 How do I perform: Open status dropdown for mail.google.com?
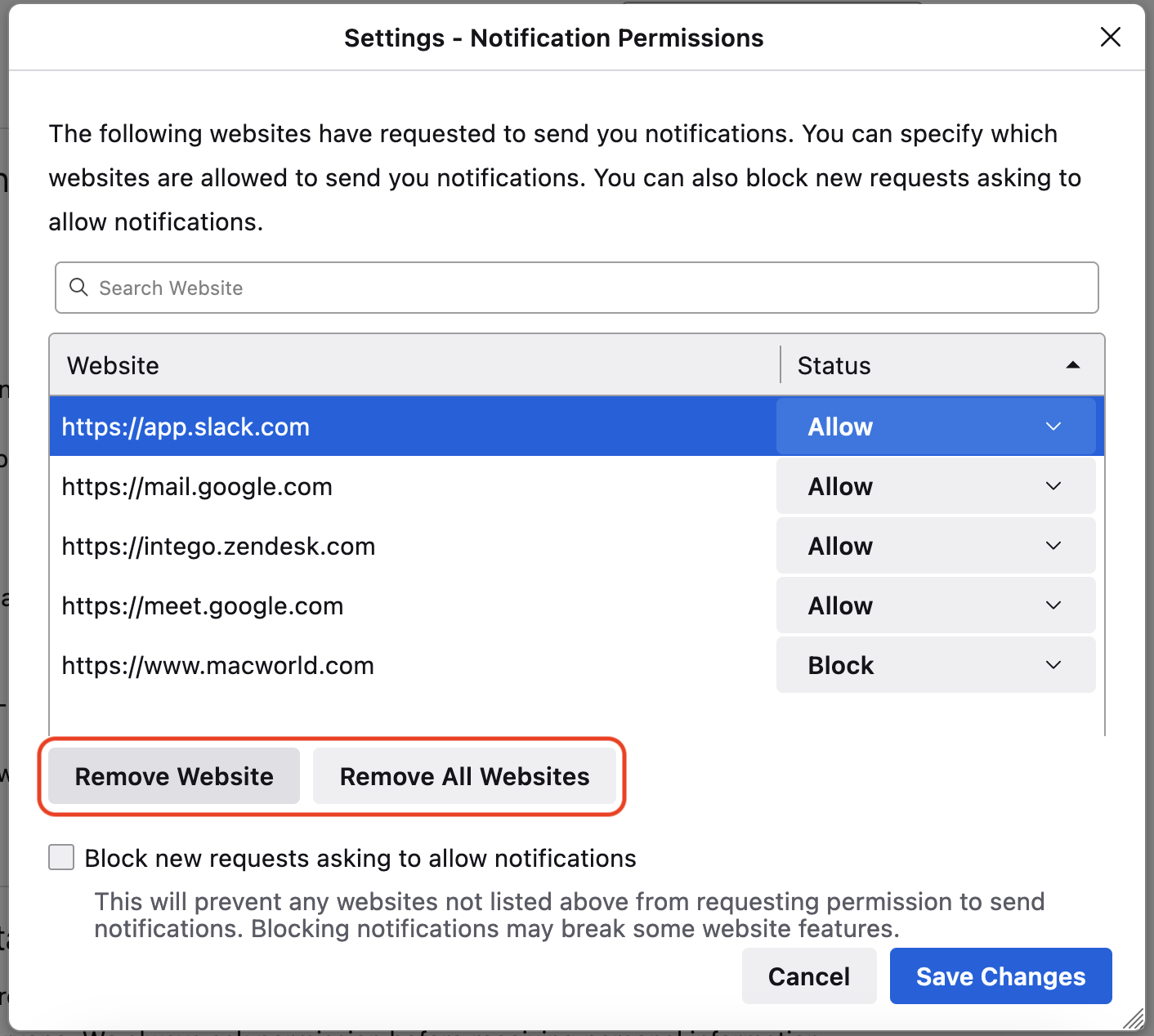[x=936, y=486]
